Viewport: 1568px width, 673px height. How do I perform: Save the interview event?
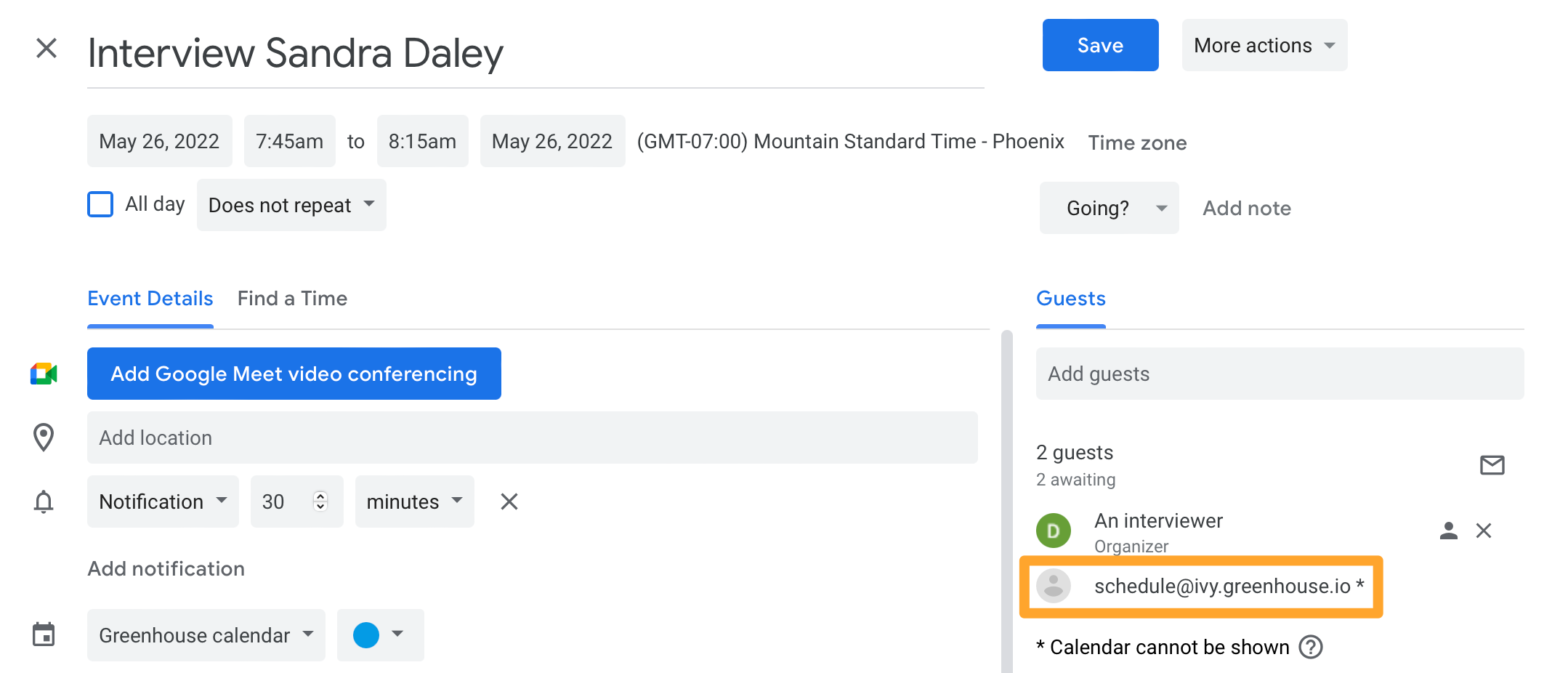(1100, 45)
